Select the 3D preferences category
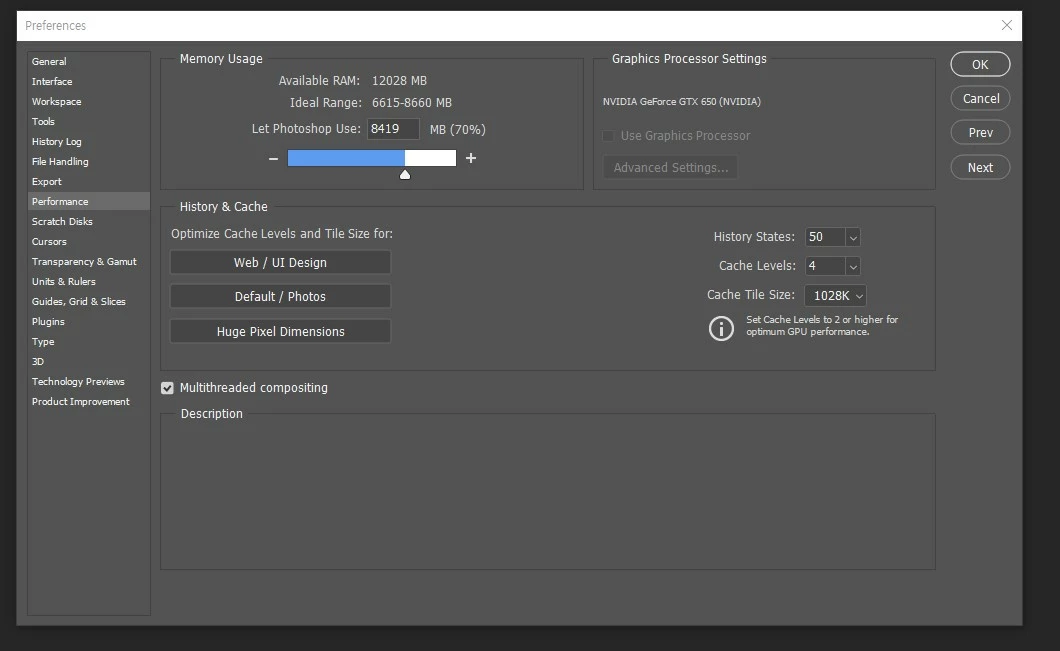Image resolution: width=1060 pixels, height=651 pixels. coord(88,362)
